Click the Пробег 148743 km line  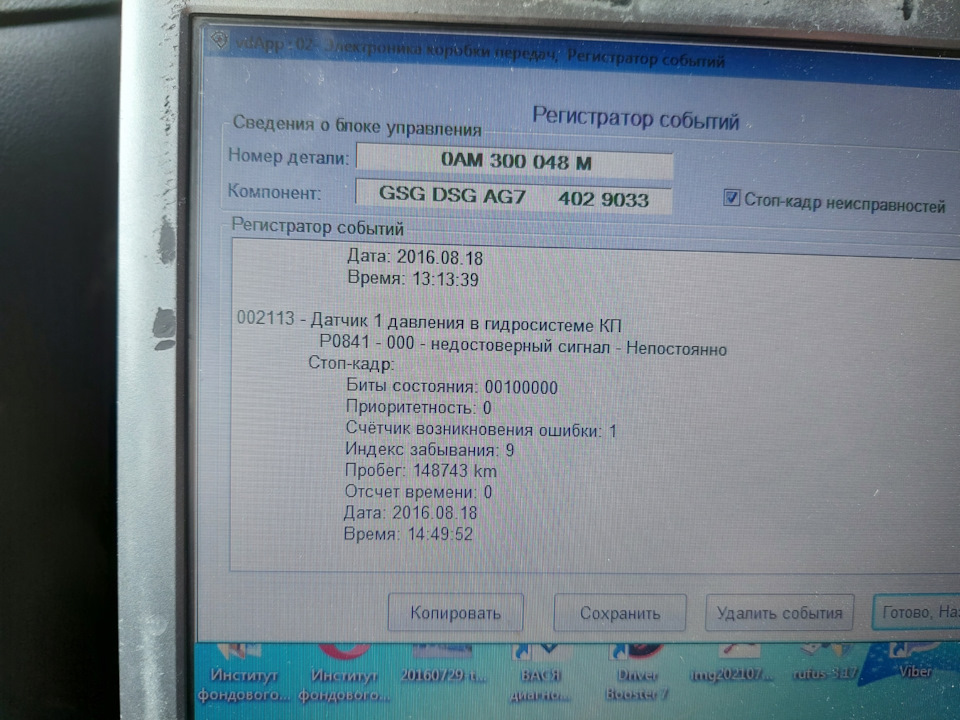[x=421, y=470]
